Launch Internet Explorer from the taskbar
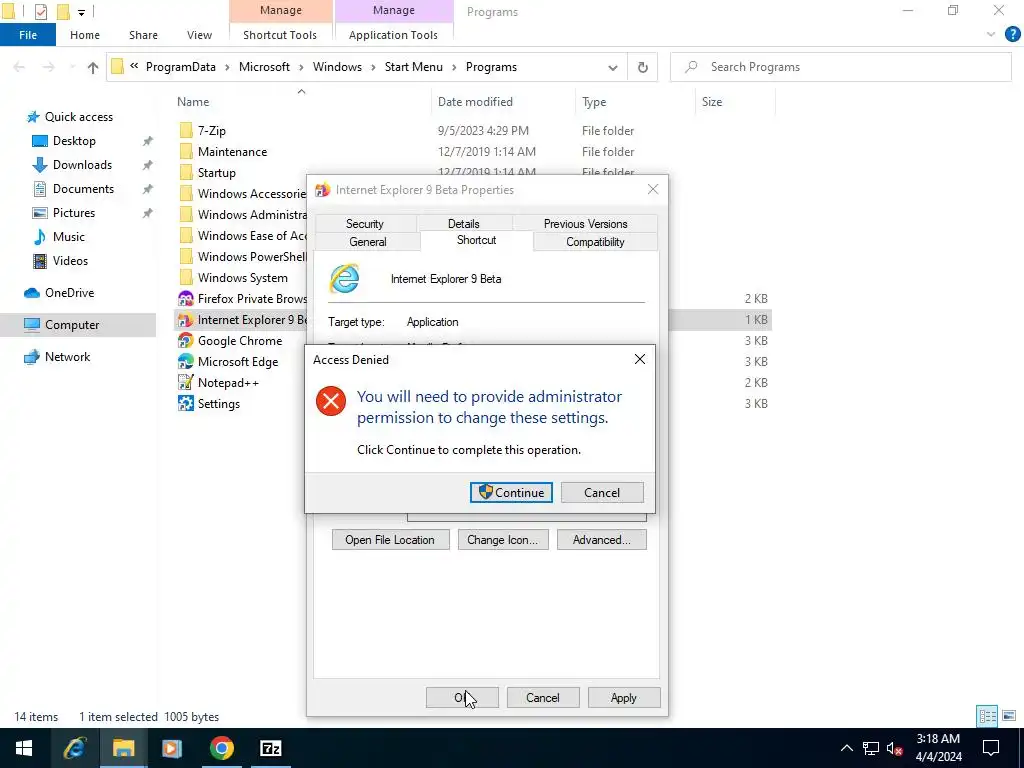The image size is (1024, 768). (74, 748)
